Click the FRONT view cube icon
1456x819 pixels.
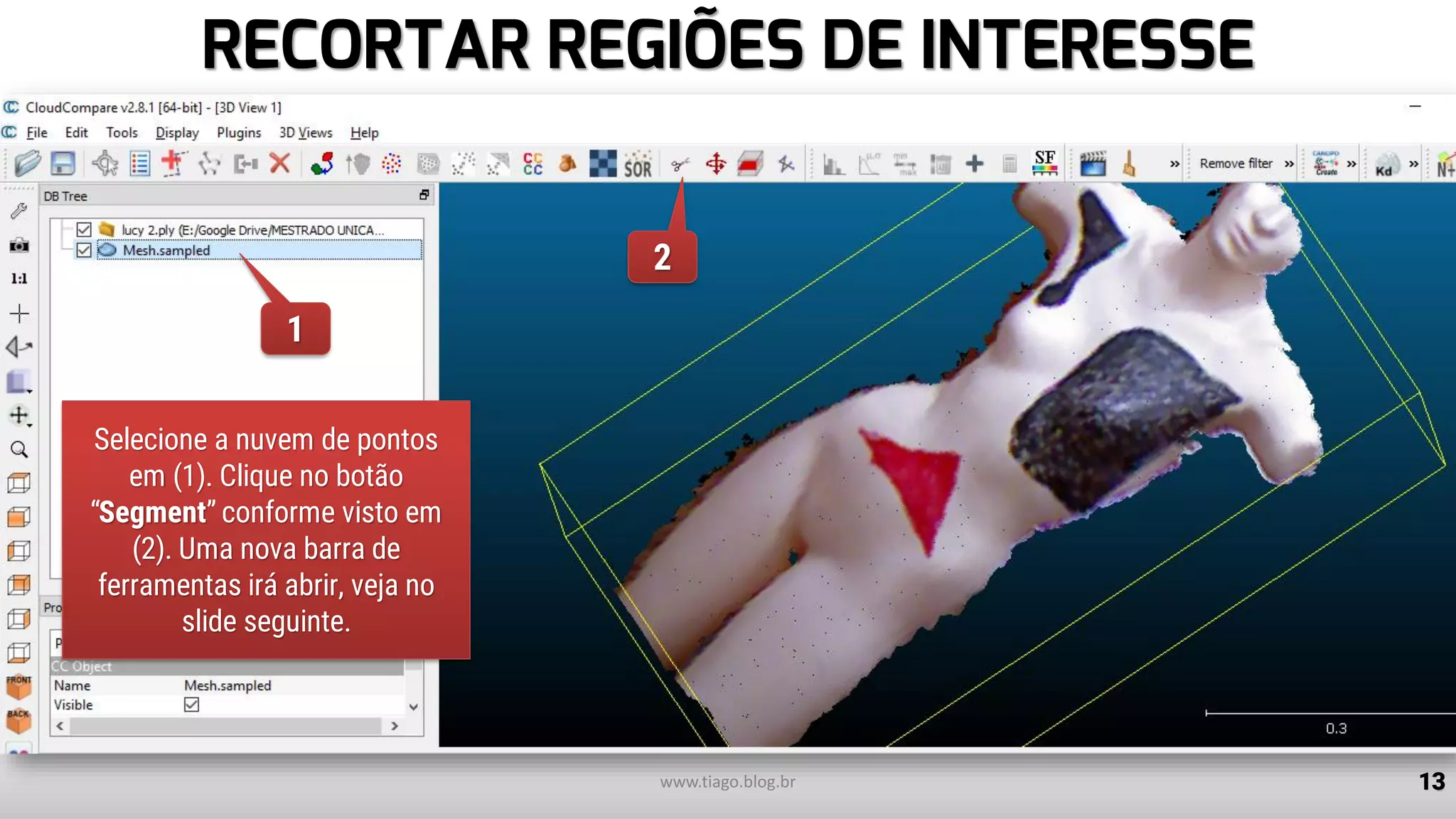click(19, 687)
